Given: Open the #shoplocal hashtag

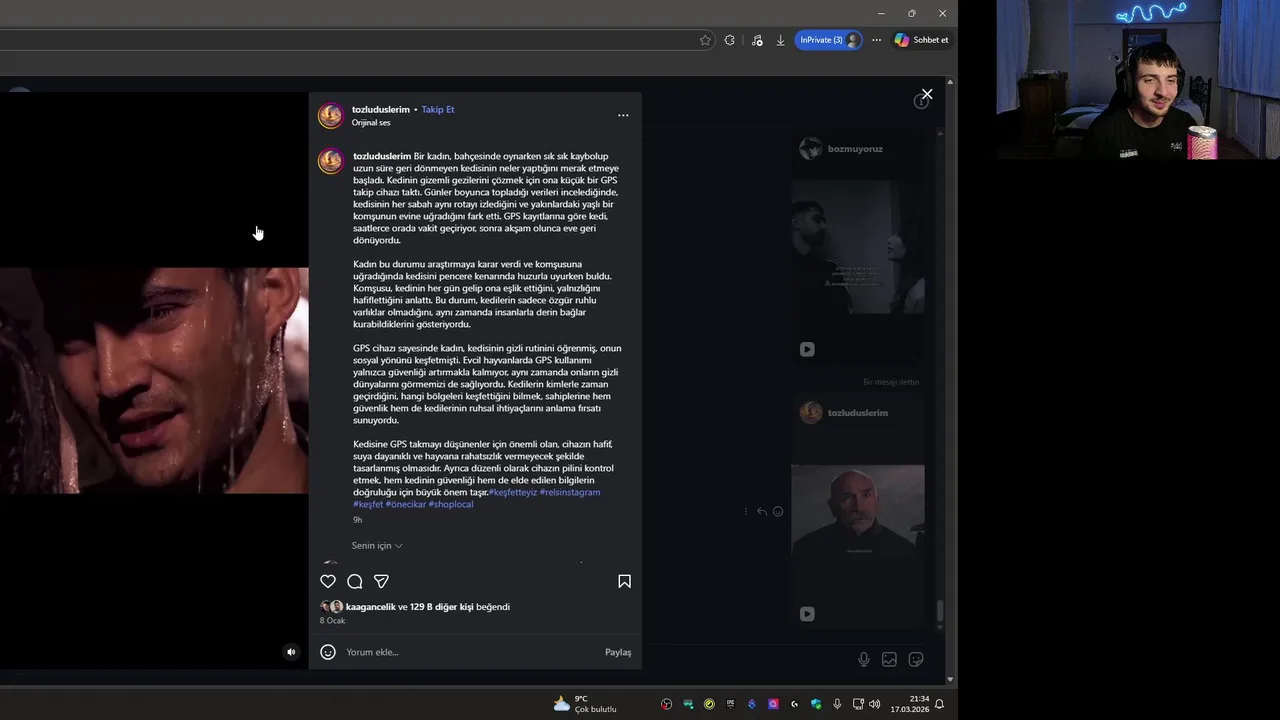Looking at the screenshot, I should click(451, 504).
